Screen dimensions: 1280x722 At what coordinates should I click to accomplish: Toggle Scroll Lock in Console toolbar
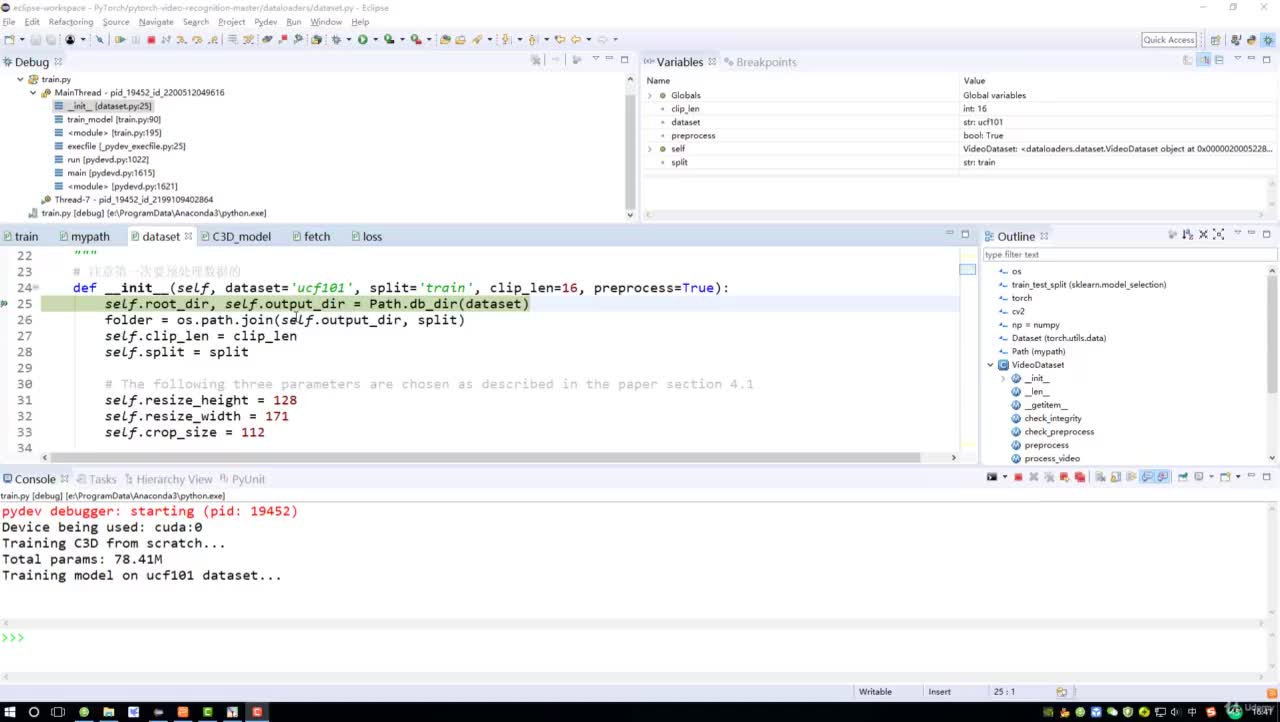pyautogui.click(x=1115, y=477)
